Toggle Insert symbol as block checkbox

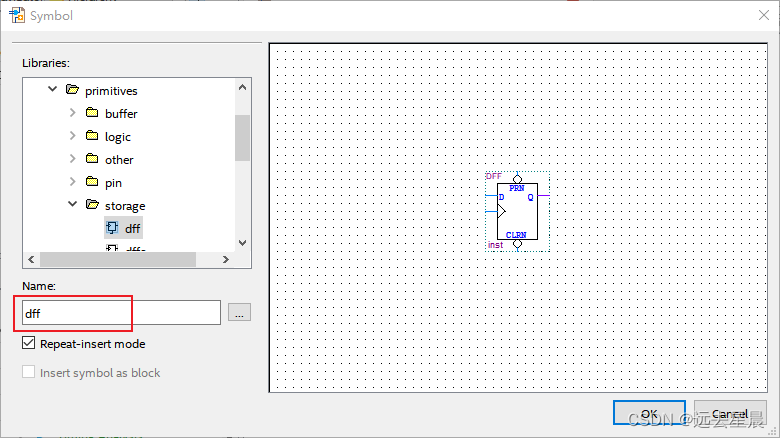[28, 372]
